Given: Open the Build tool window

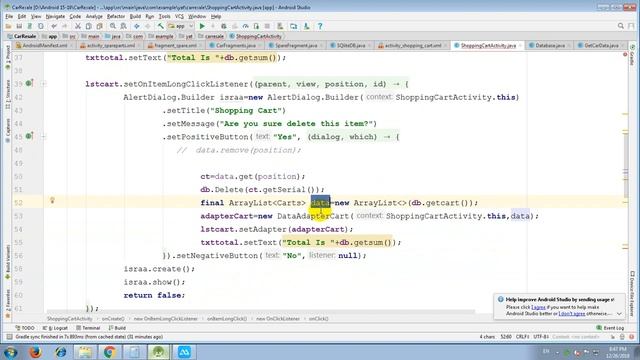Looking at the screenshot, I should (118, 328).
